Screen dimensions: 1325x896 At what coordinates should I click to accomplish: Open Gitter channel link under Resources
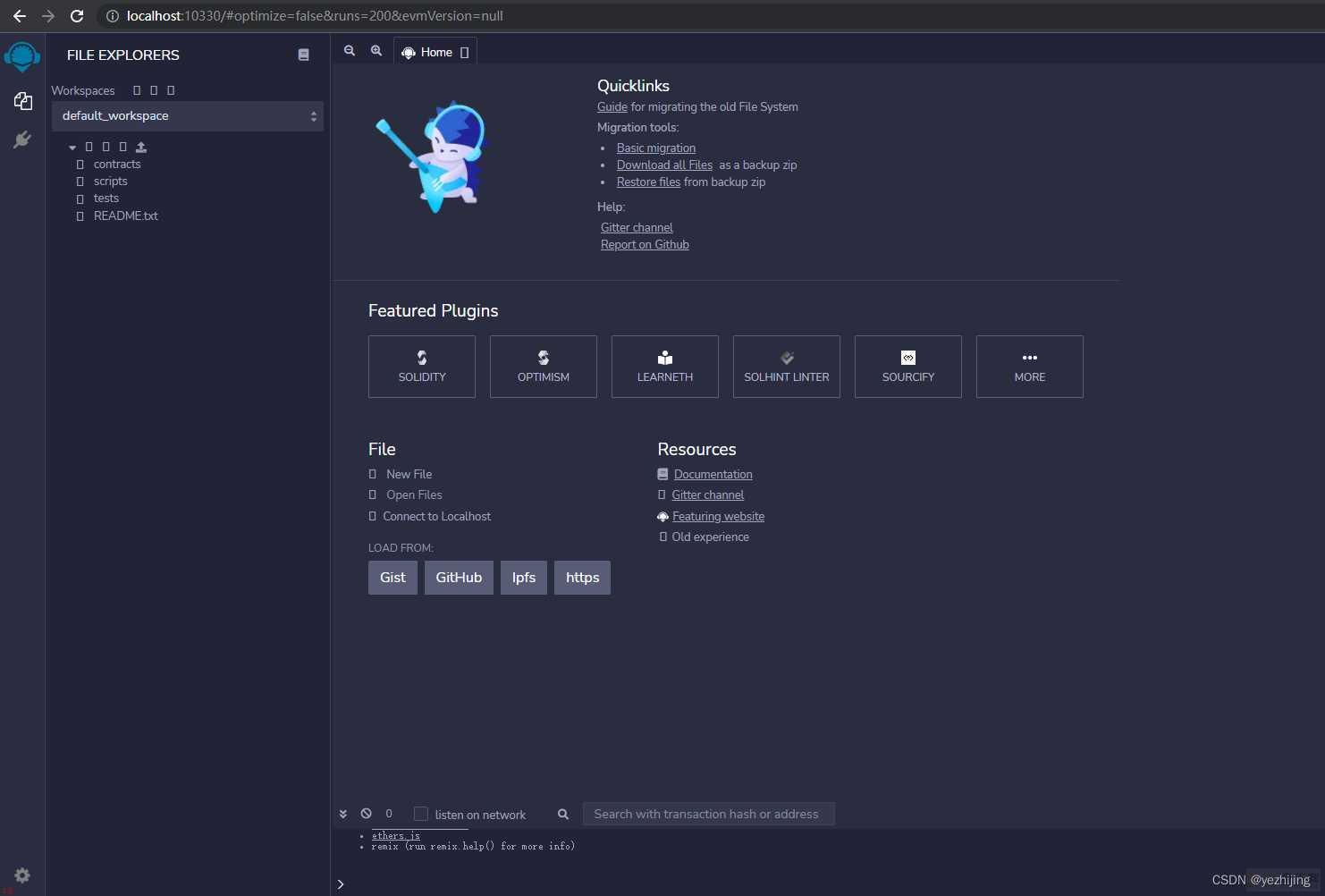coord(707,494)
